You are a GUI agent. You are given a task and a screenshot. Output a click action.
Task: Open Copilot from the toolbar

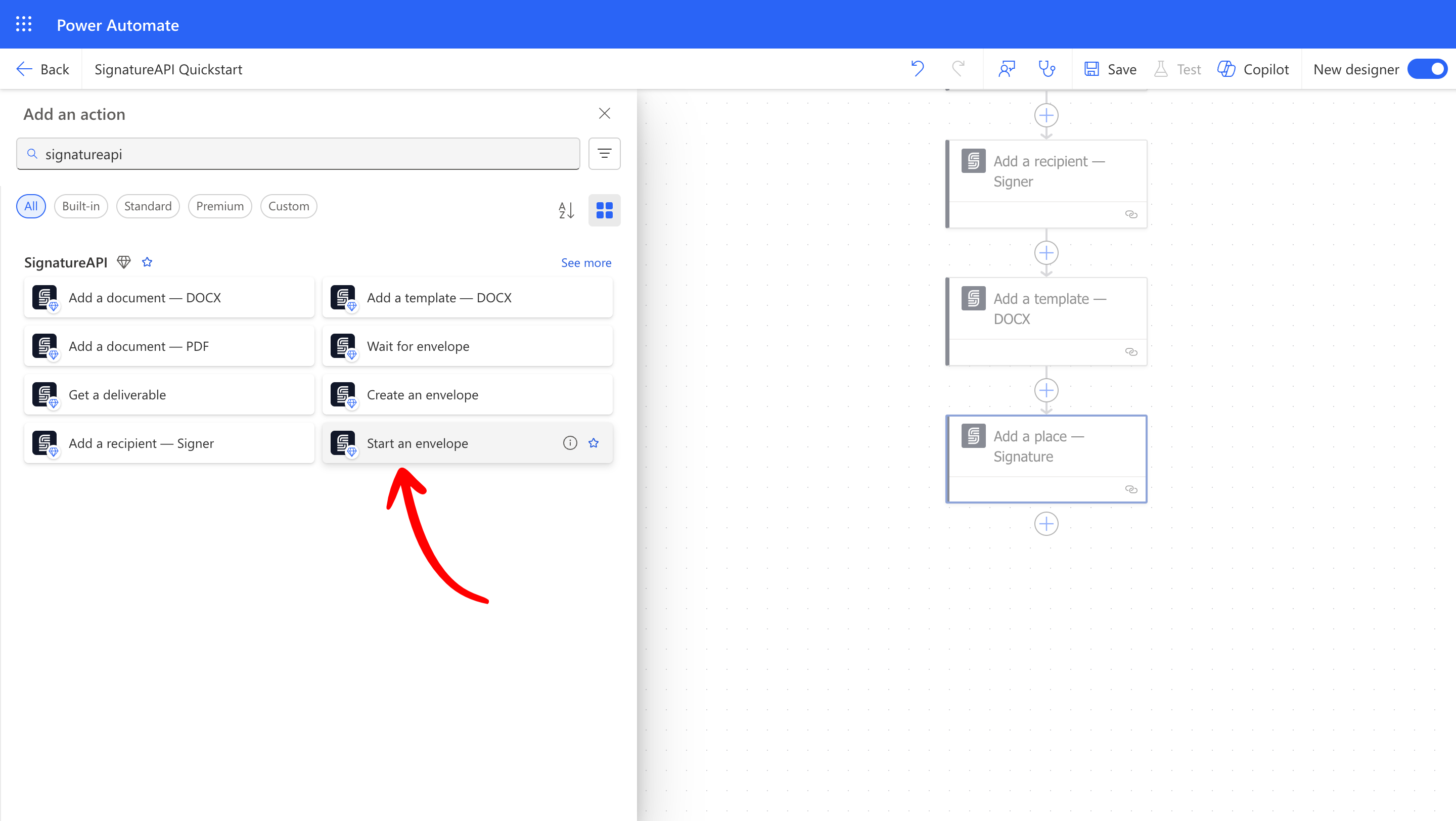click(x=1253, y=69)
